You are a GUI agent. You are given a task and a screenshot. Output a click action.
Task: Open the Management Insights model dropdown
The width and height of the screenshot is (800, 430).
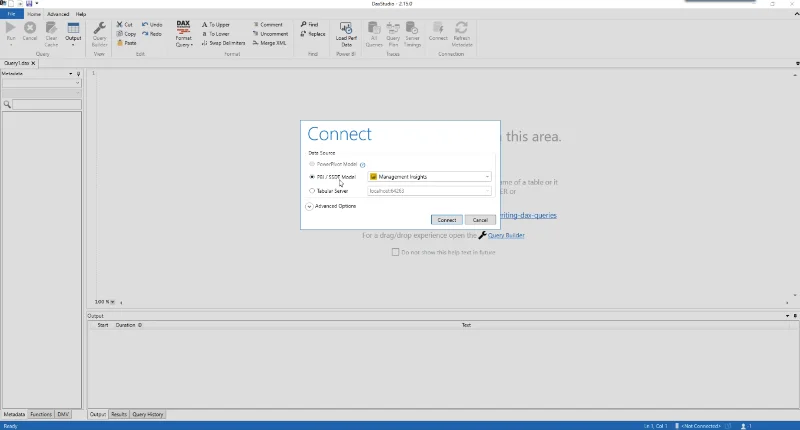tap(429, 177)
